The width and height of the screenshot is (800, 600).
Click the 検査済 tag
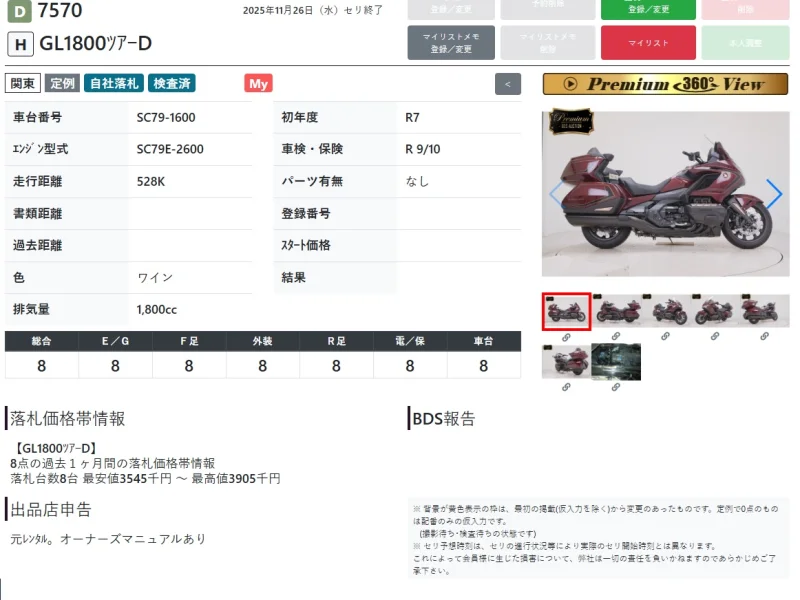(172, 83)
